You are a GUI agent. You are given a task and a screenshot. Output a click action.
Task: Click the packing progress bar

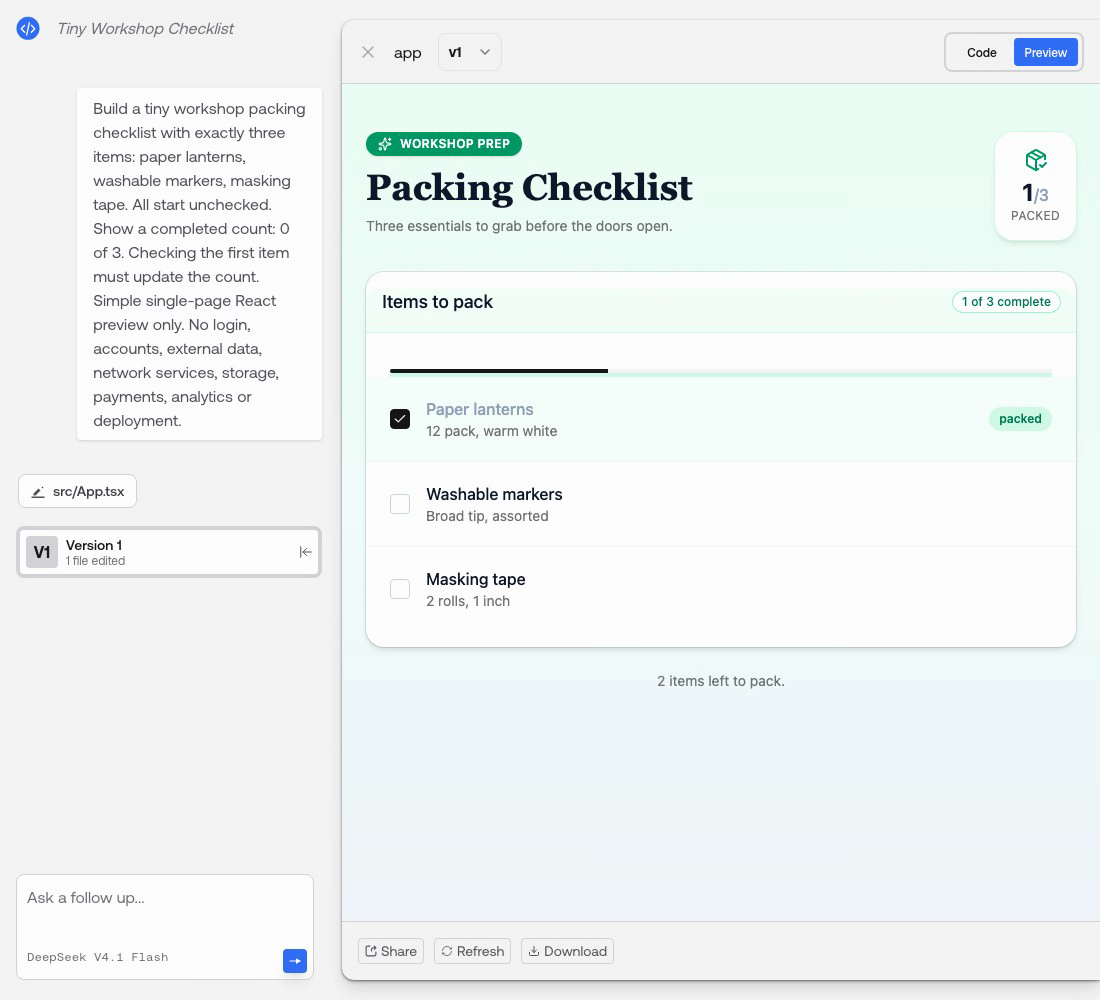[720, 372]
